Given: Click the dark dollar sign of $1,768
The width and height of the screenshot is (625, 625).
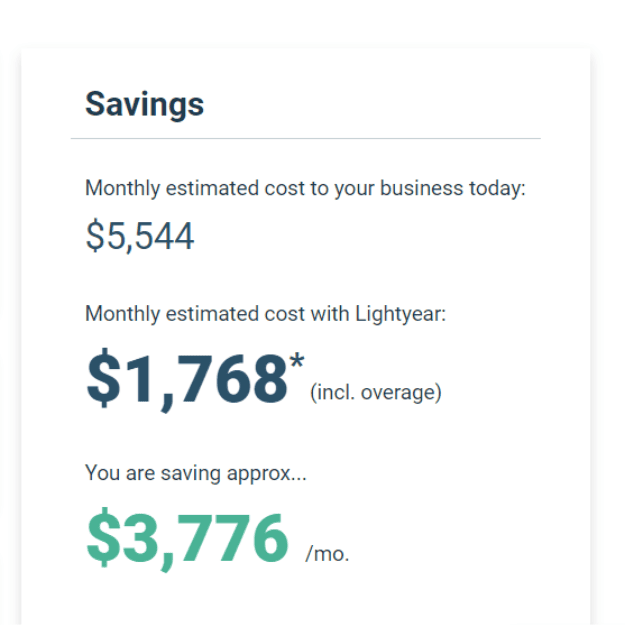Looking at the screenshot, I should [x=103, y=378].
